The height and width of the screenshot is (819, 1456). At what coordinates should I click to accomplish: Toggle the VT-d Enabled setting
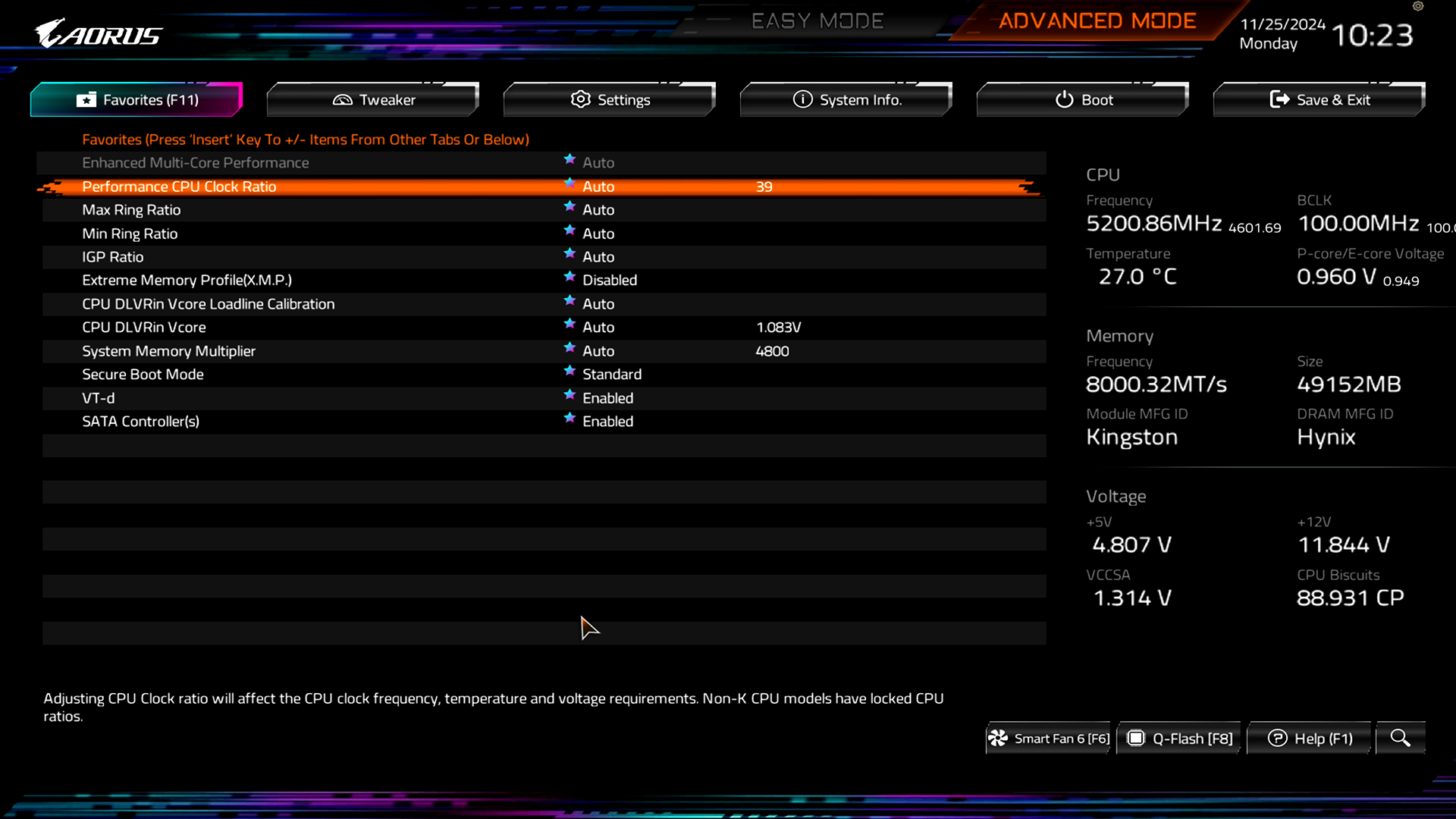[x=607, y=398]
